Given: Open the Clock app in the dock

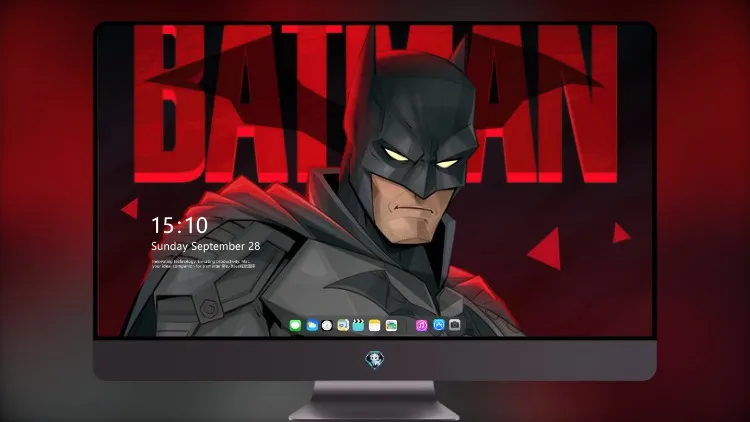Looking at the screenshot, I should 327,326.
